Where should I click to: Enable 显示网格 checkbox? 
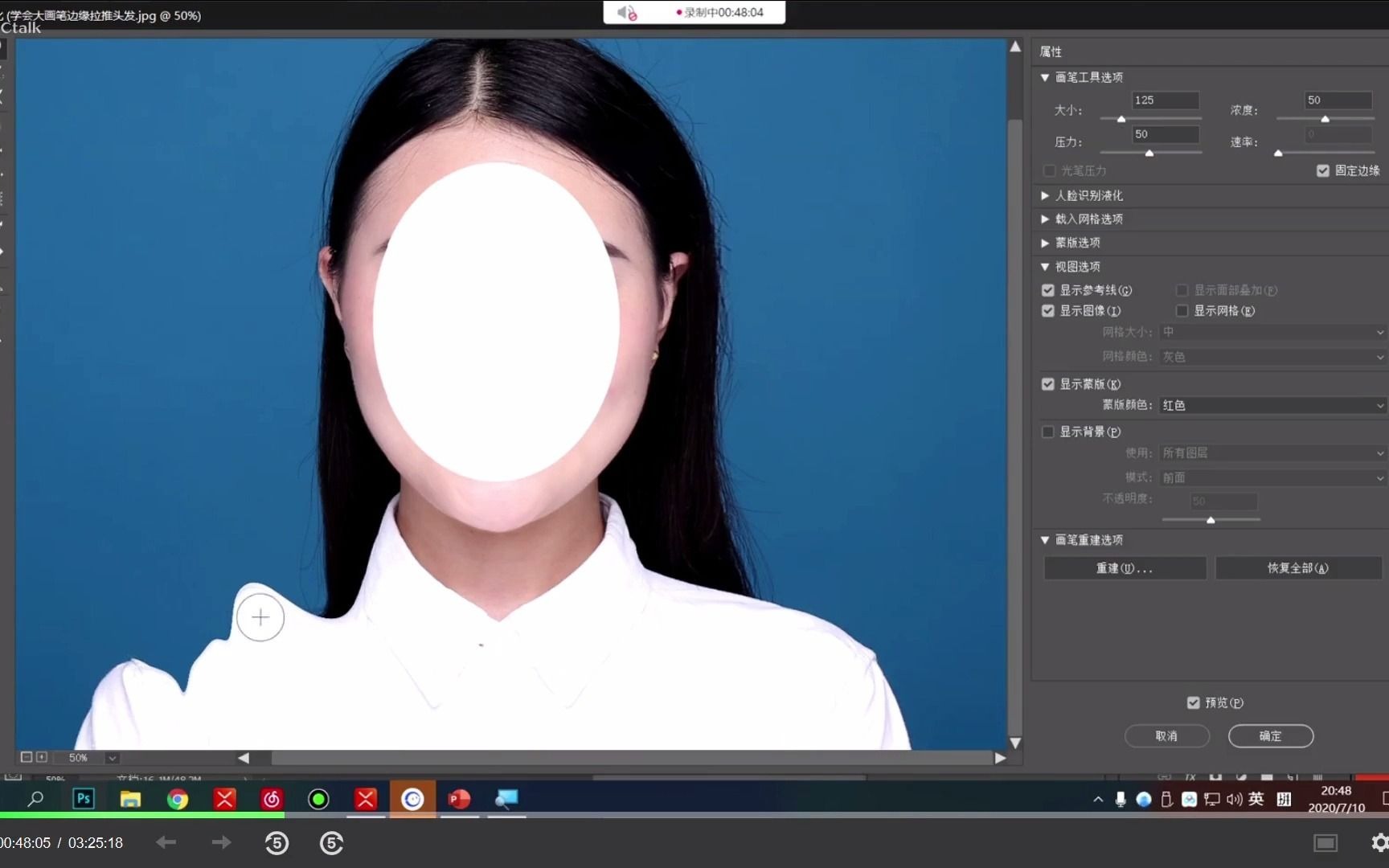coord(1182,310)
